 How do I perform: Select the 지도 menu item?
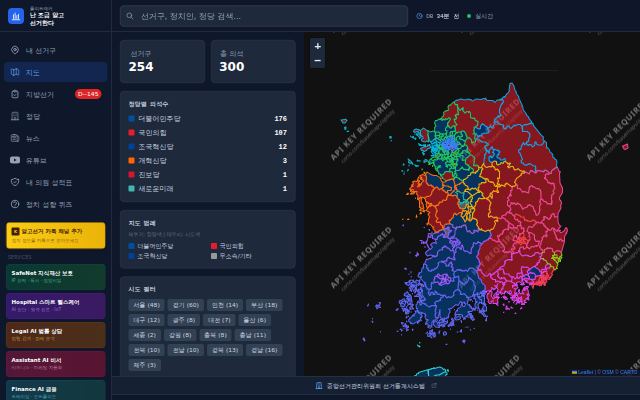[56, 72]
